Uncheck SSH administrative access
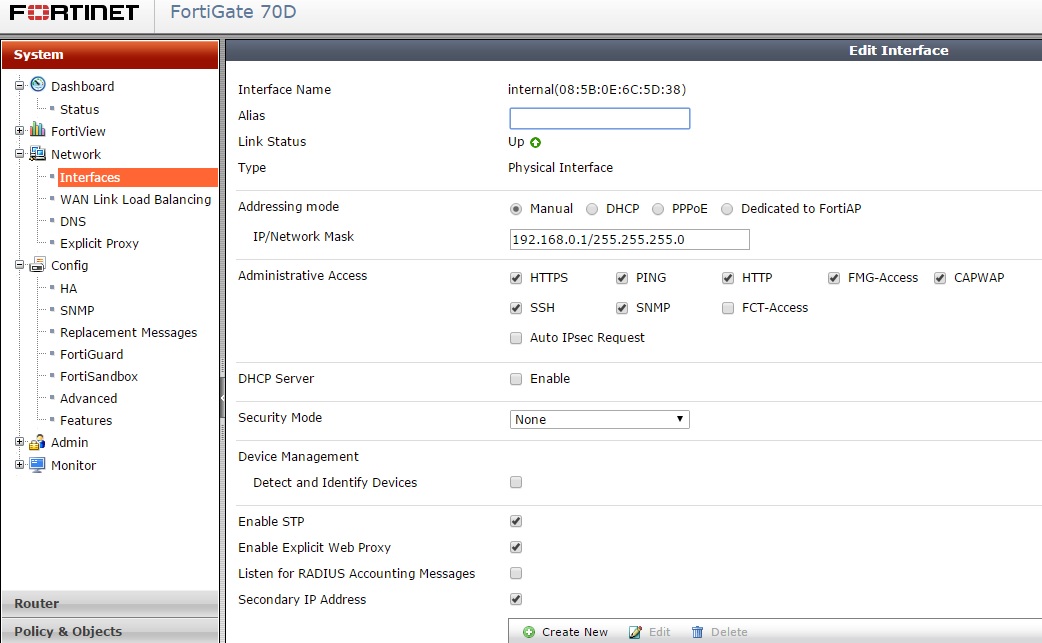The image size is (1042, 643). point(516,308)
